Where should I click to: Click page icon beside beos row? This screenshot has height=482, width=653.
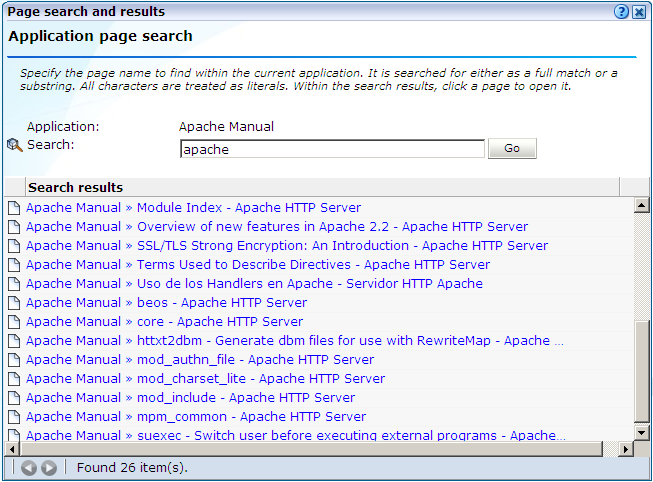pyautogui.click(x=14, y=302)
